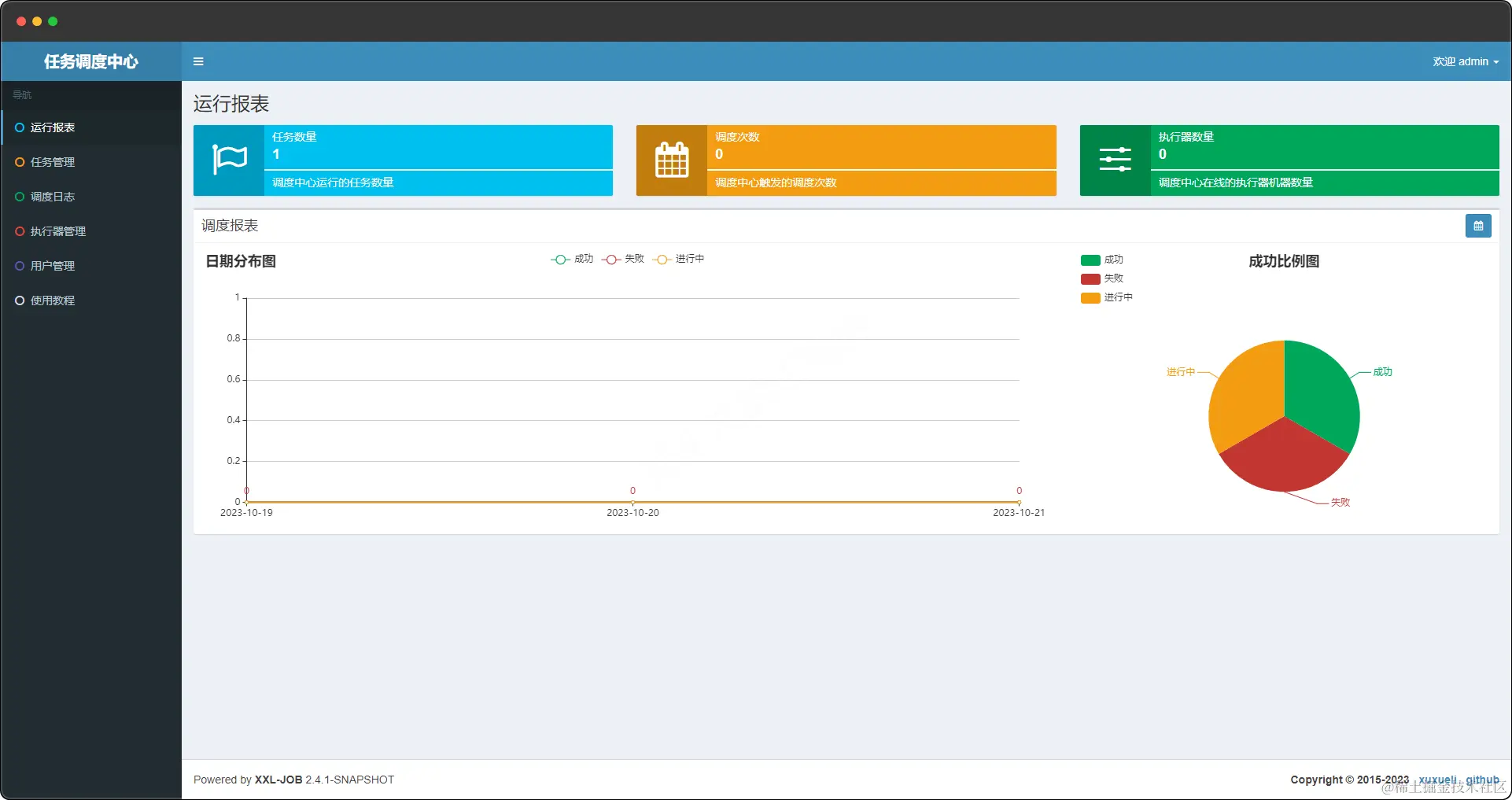
Task: Click the circle icon beside 运行报表
Action: [20, 127]
